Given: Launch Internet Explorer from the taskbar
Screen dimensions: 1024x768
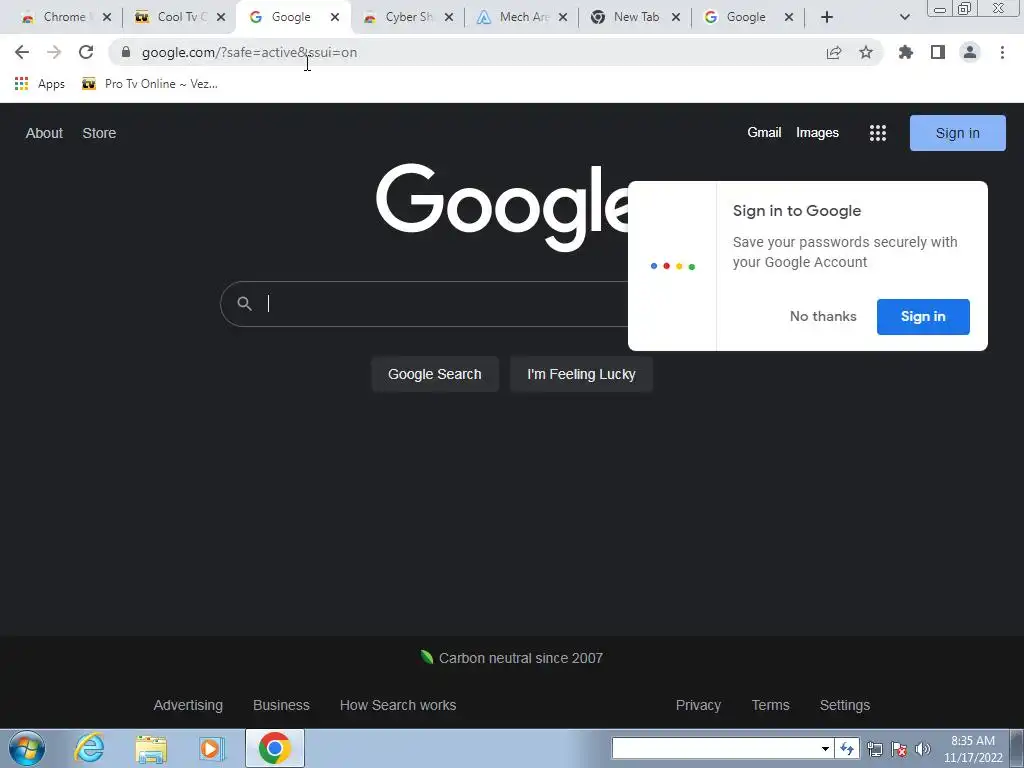Looking at the screenshot, I should [89, 748].
